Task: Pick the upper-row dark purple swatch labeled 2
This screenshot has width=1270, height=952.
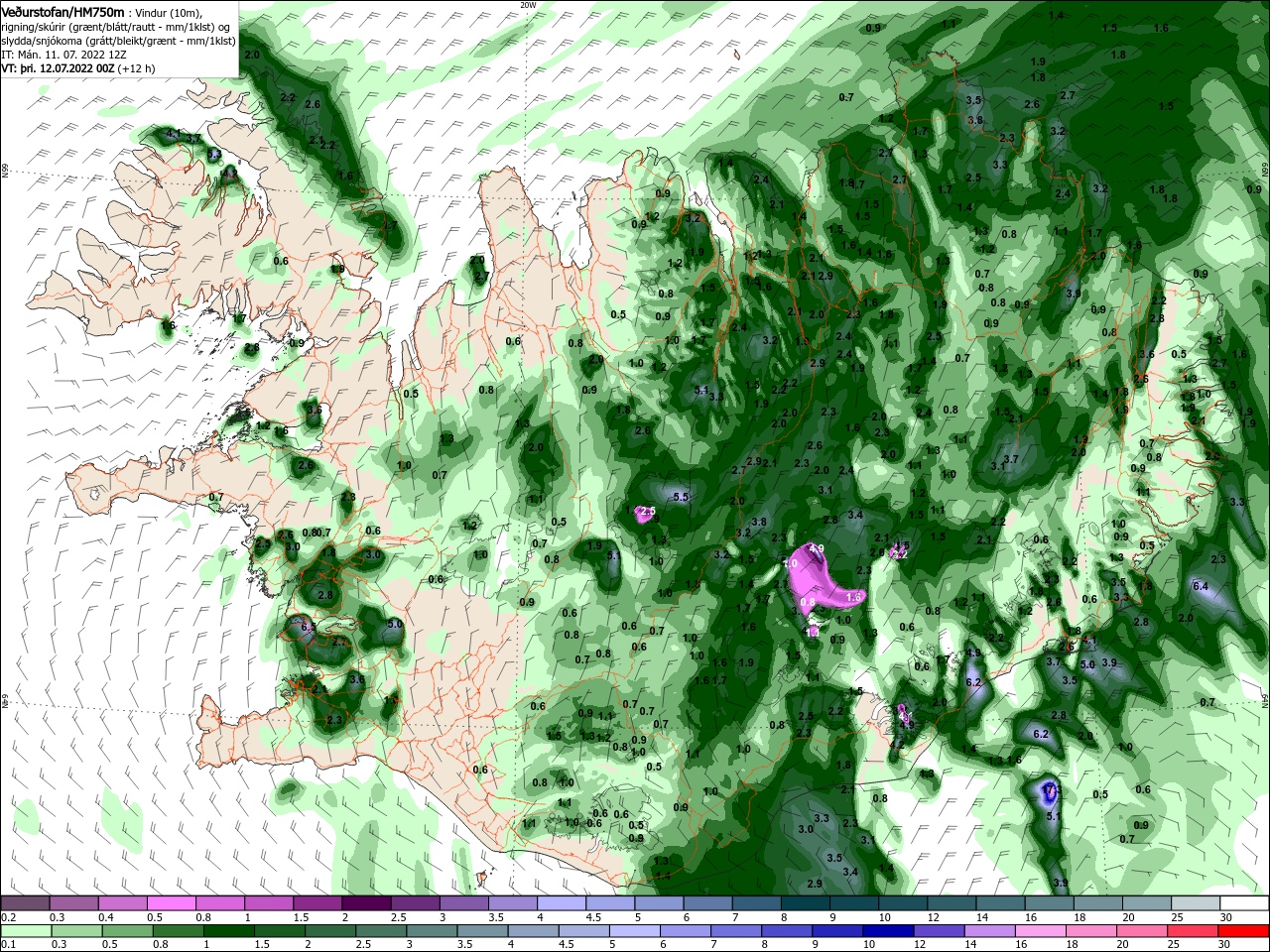Action: click(x=366, y=903)
